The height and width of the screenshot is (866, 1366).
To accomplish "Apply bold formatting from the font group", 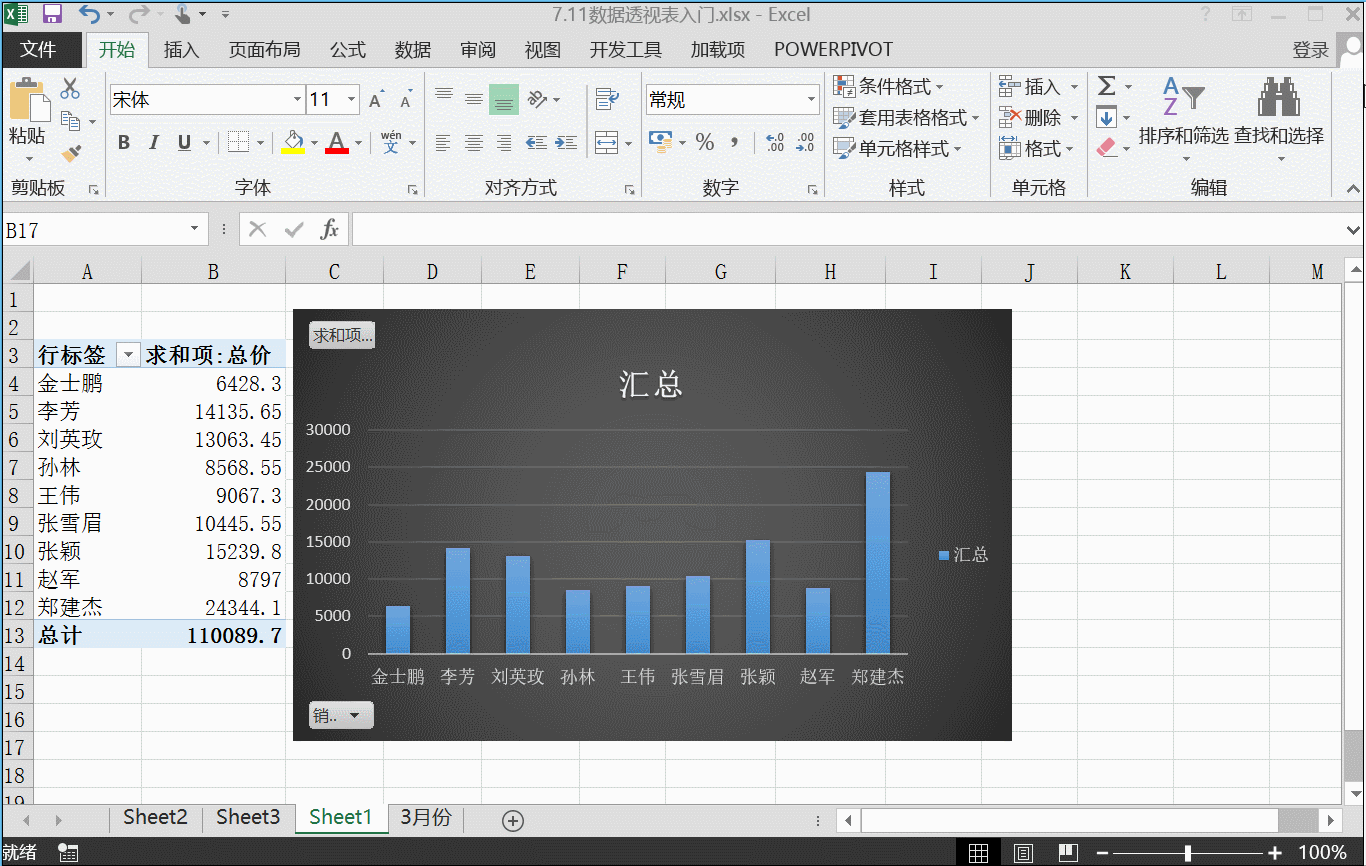I will (x=123, y=143).
